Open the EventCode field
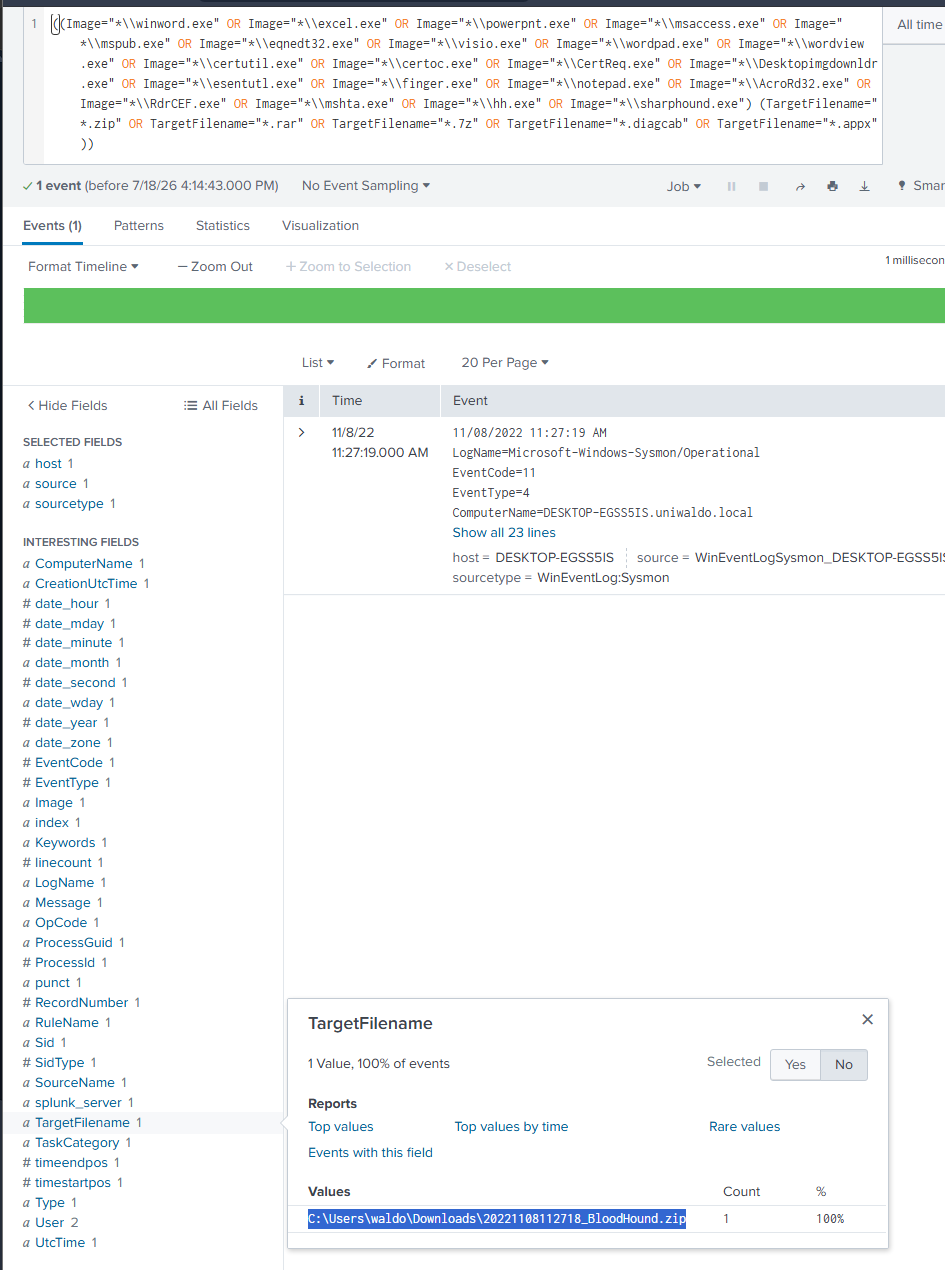Screen dimensions: 945x1270 (x=69, y=762)
